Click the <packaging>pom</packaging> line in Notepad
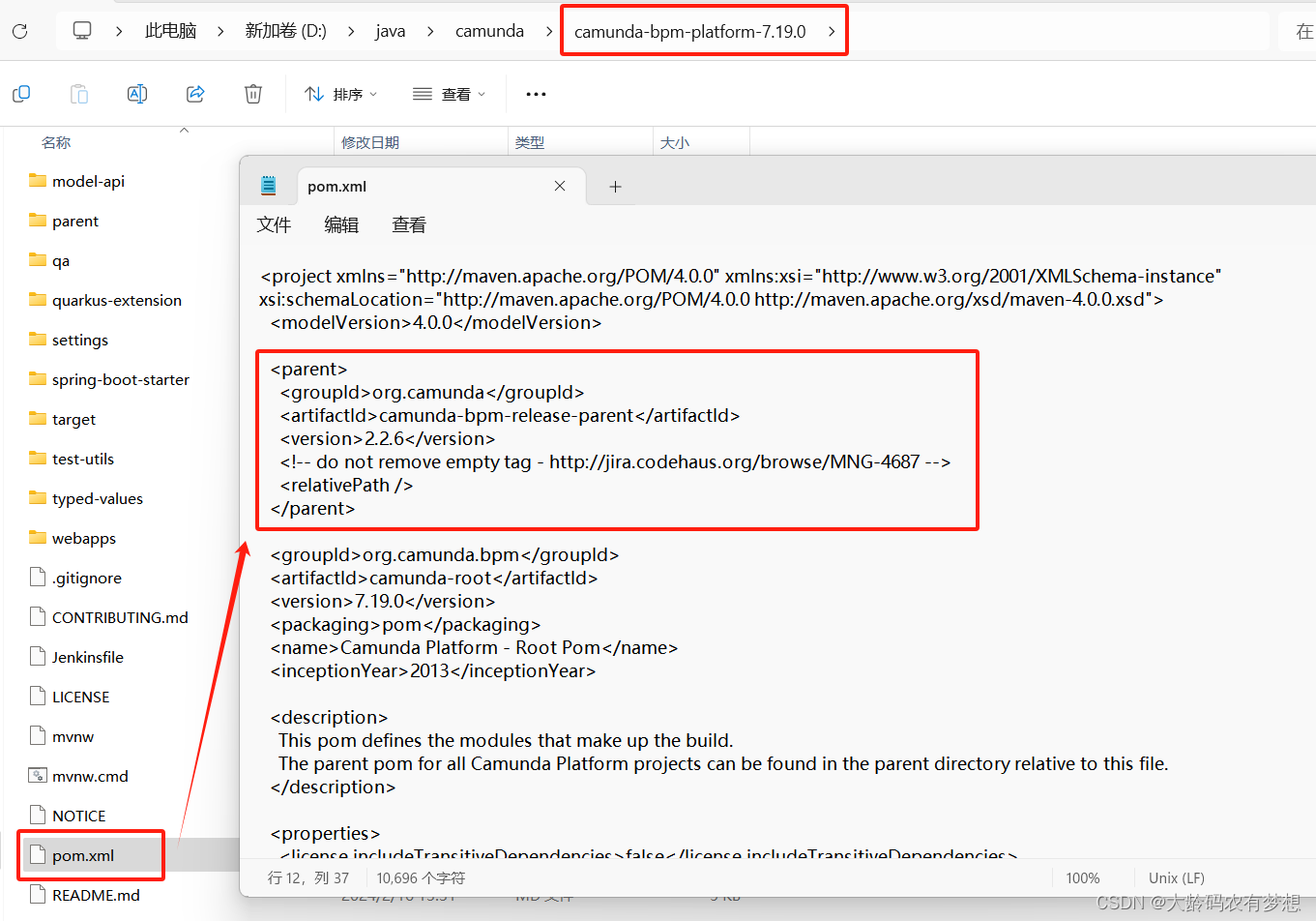Screen dimensions: 1316x921 405,624
